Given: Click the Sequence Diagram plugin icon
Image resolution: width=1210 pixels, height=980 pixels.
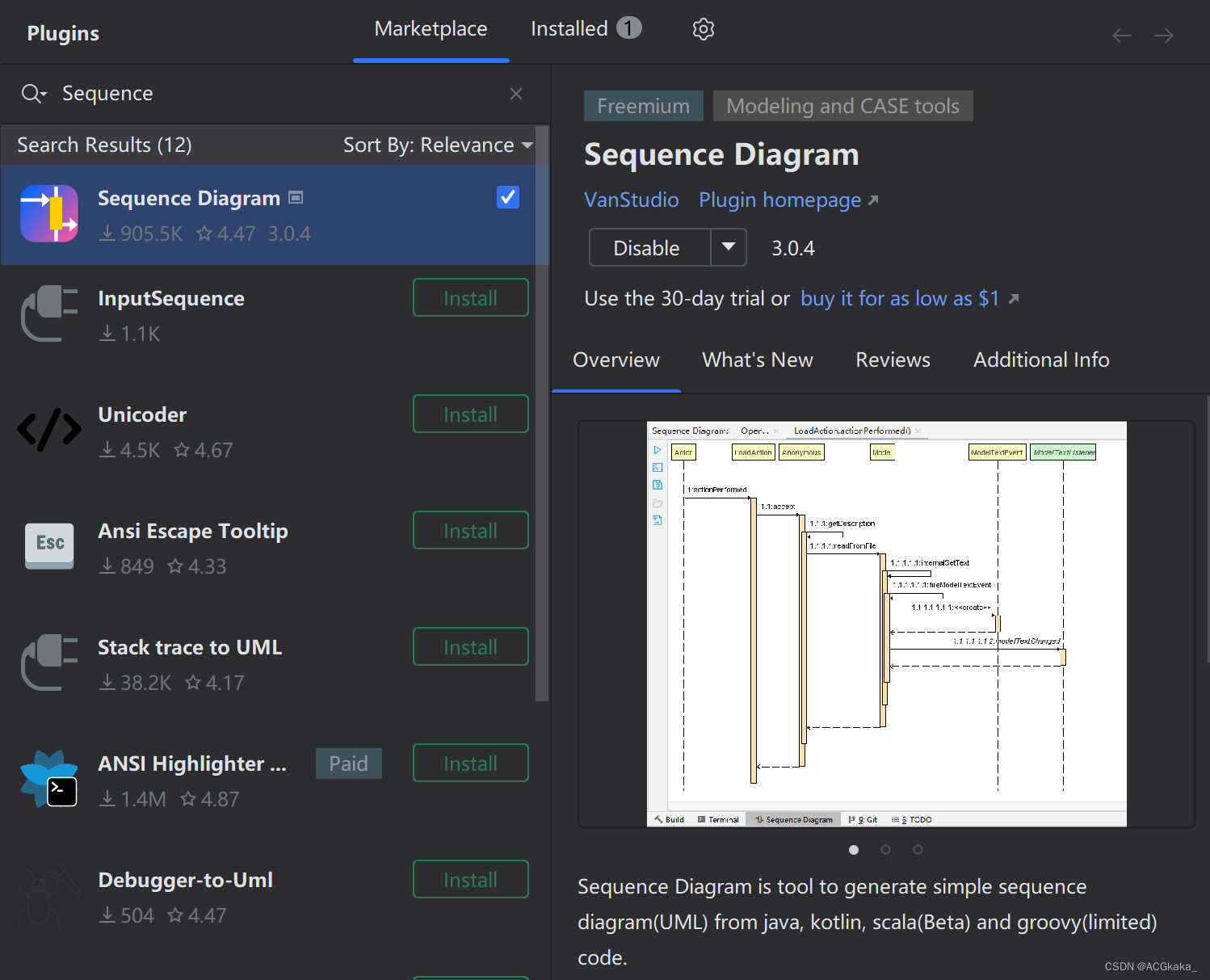Looking at the screenshot, I should (x=49, y=214).
